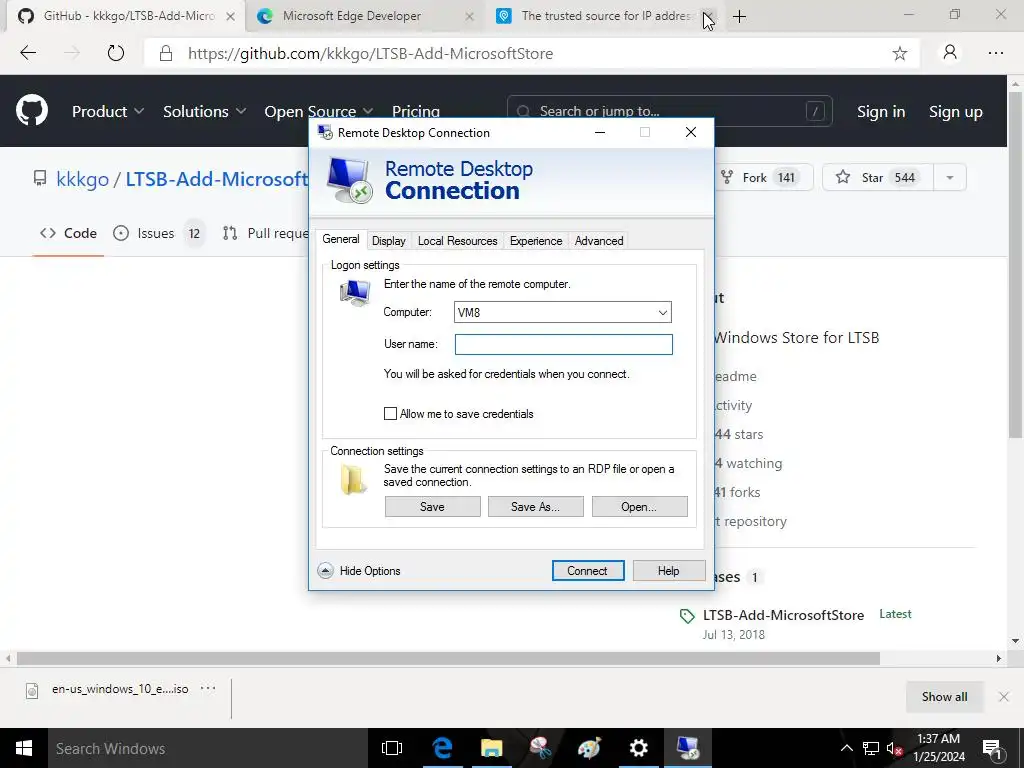
Task: Select the Advanced tab
Action: point(599,241)
